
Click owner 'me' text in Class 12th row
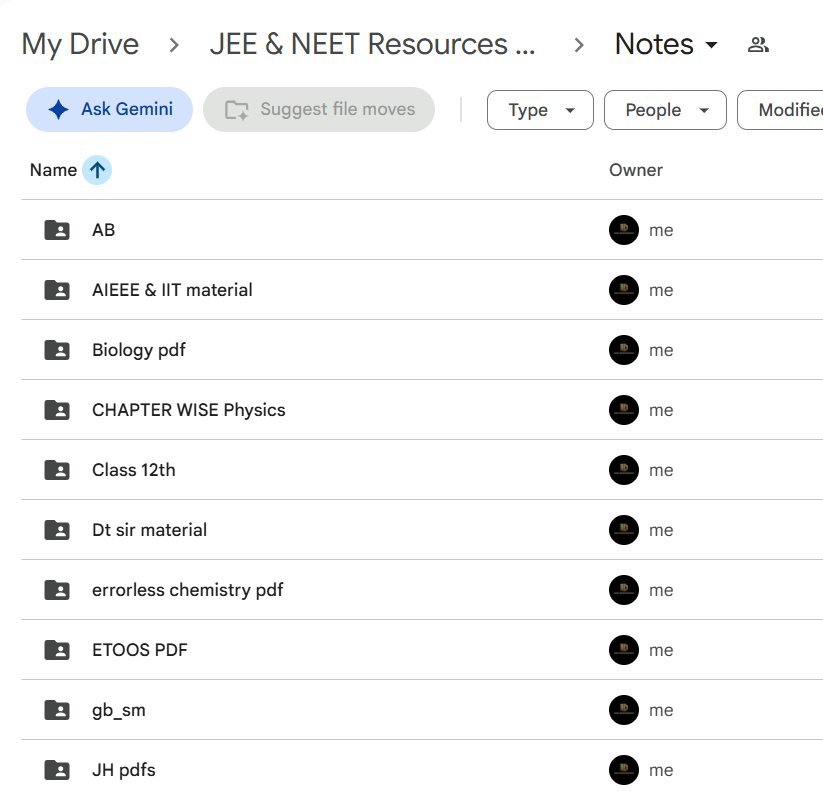661,470
